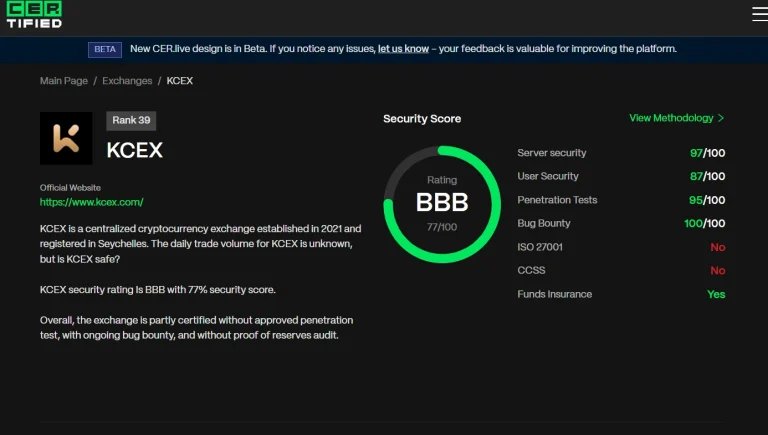The image size is (768, 435).
Task: Click the 87/100 user security score
Action: pos(707,176)
